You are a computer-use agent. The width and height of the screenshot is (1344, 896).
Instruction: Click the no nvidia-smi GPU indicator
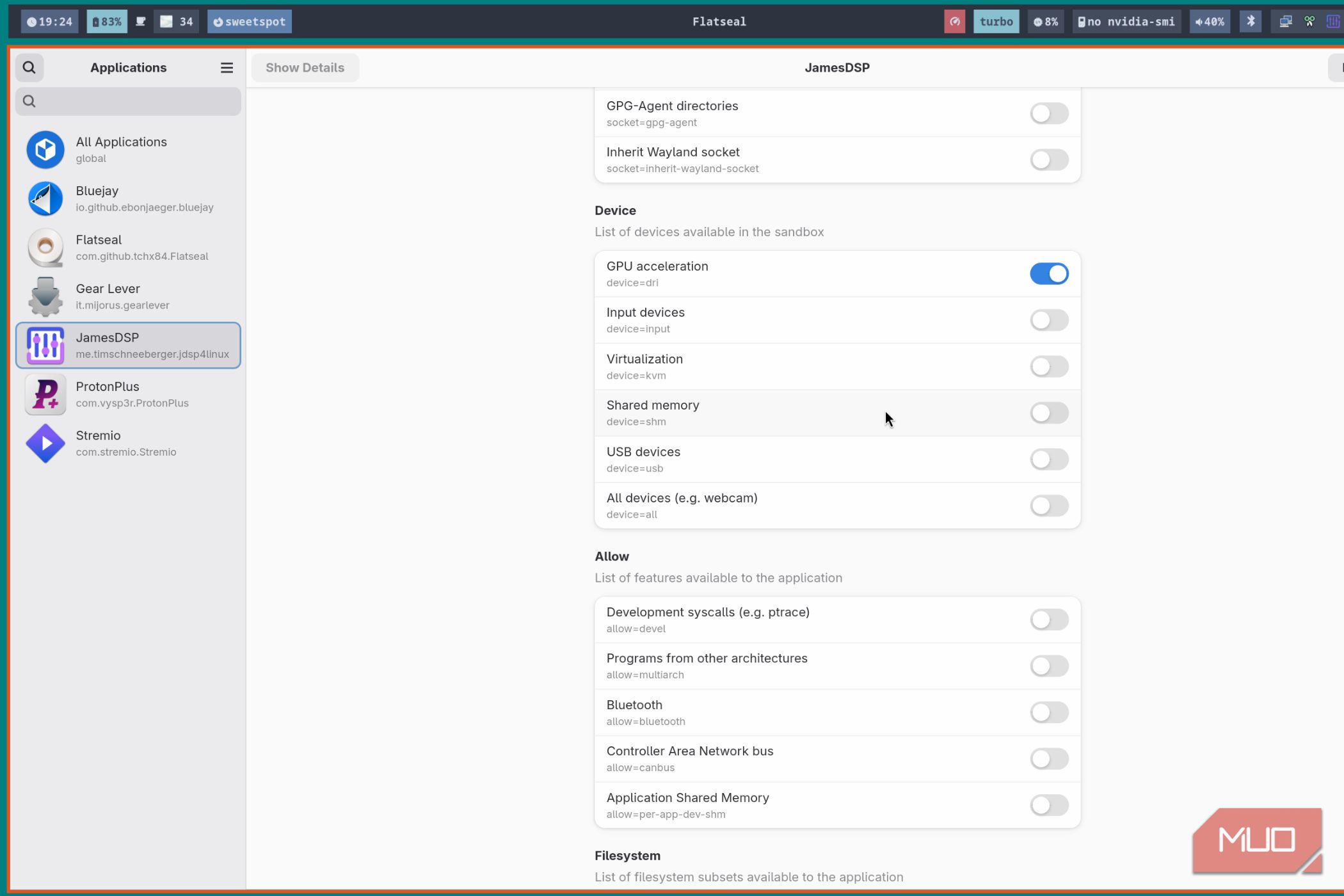tap(1126, 22)
